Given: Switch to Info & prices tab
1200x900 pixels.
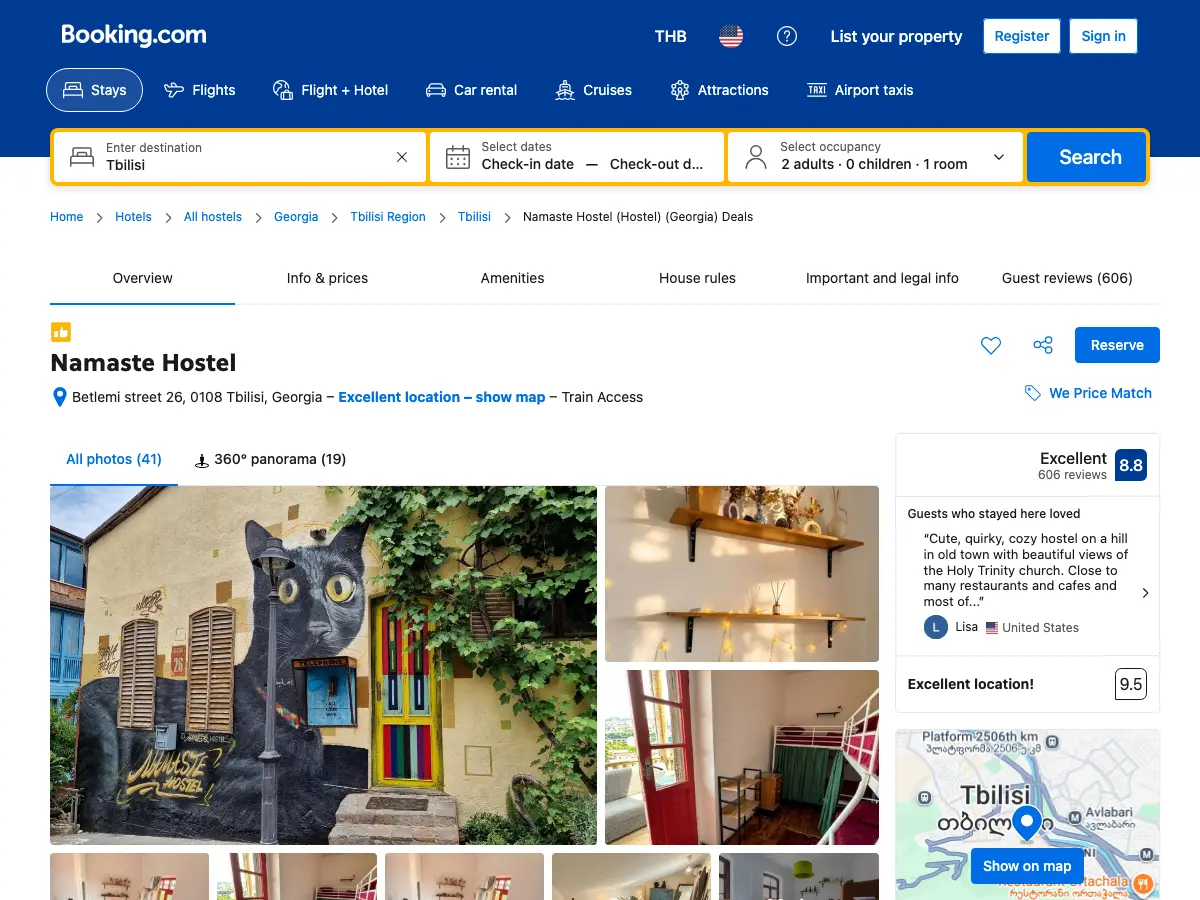Looking at the screenshot, I should point(327,279).
